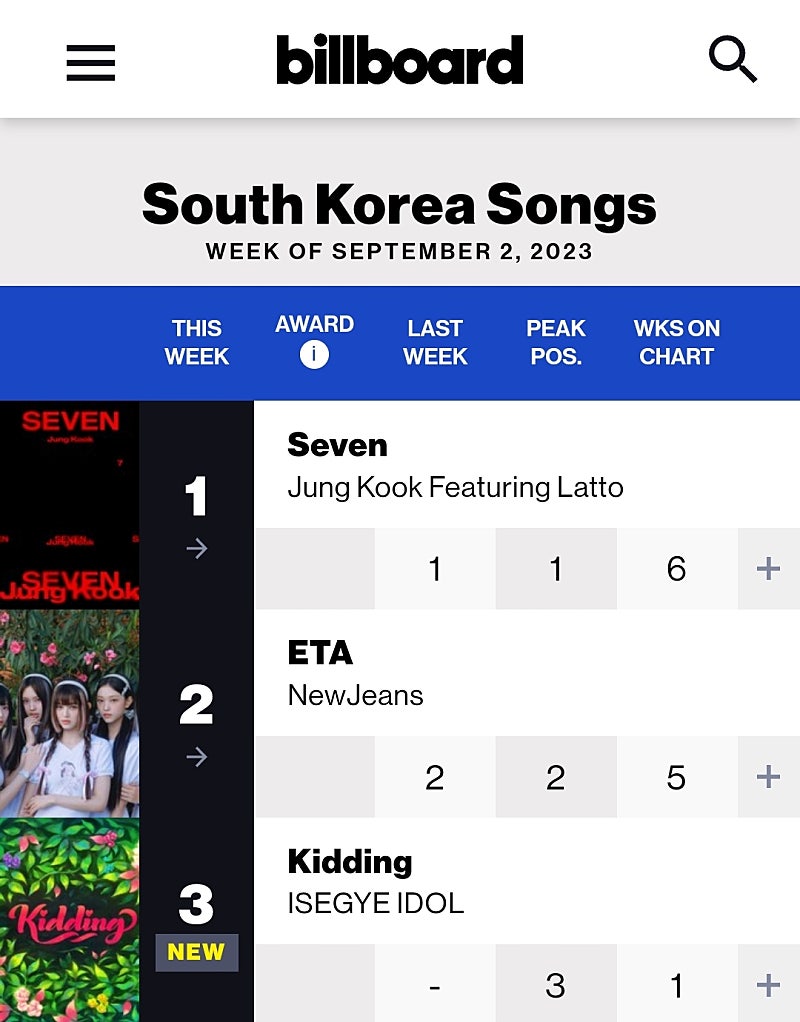The image size is (800, 1022).
Task: Click the NEW badge on rank 3
Action: (x=196, y=952)
